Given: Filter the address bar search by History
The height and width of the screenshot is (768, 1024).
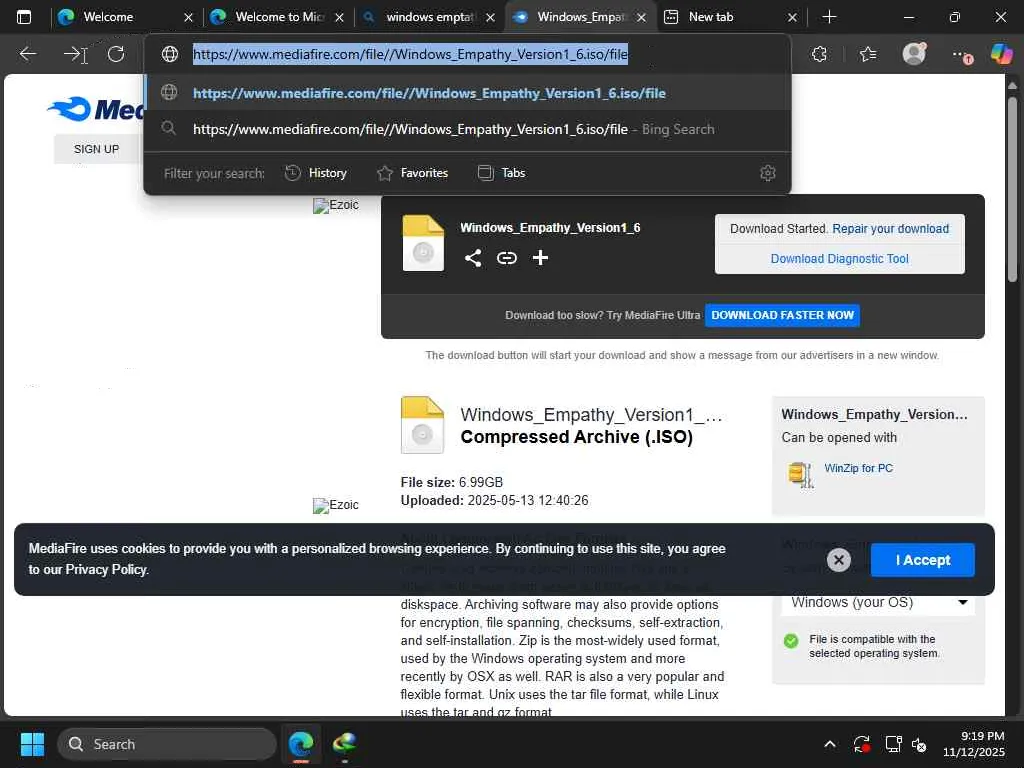Looking at the screenshot, I should point(316,173).
